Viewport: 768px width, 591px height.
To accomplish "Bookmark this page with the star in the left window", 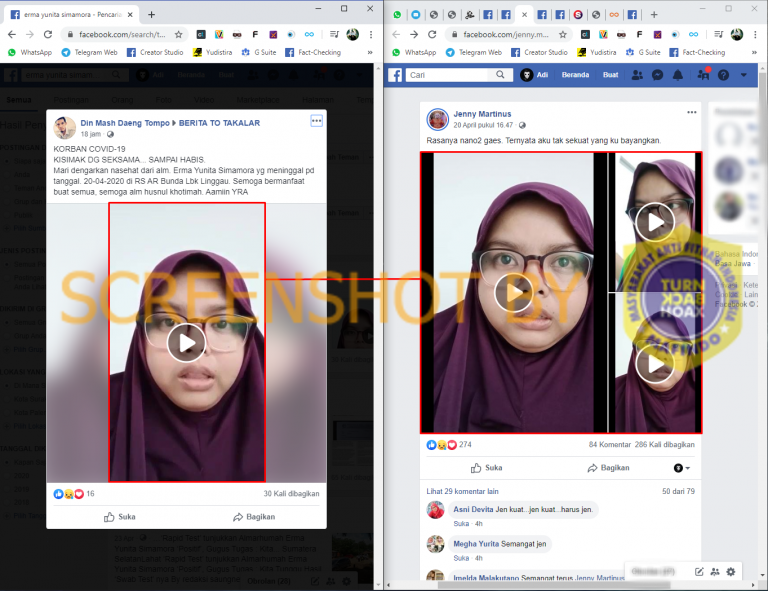I will coord(178,34).
